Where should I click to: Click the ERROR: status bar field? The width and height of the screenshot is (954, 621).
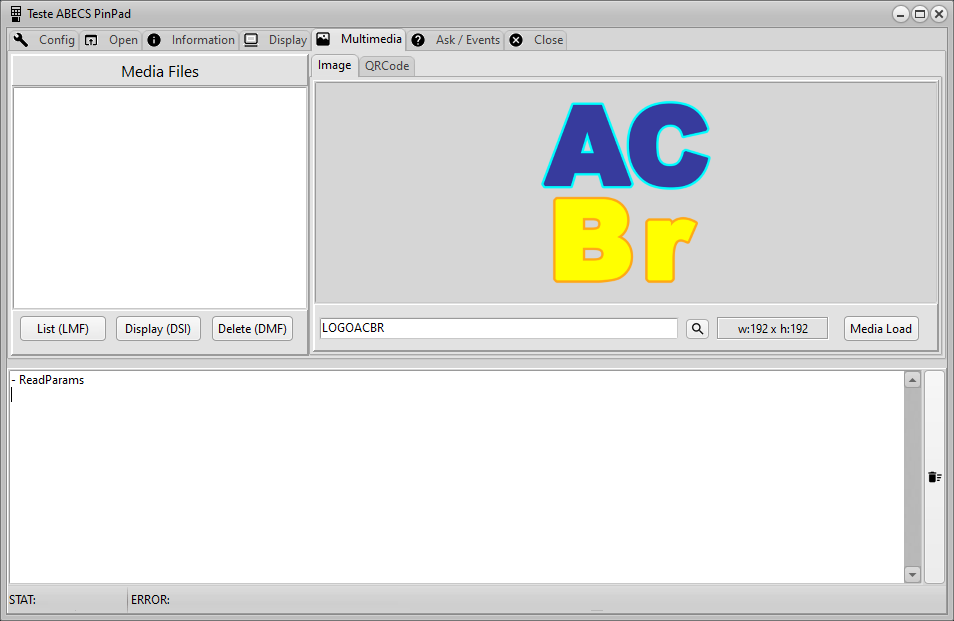(x=535, y=600)
